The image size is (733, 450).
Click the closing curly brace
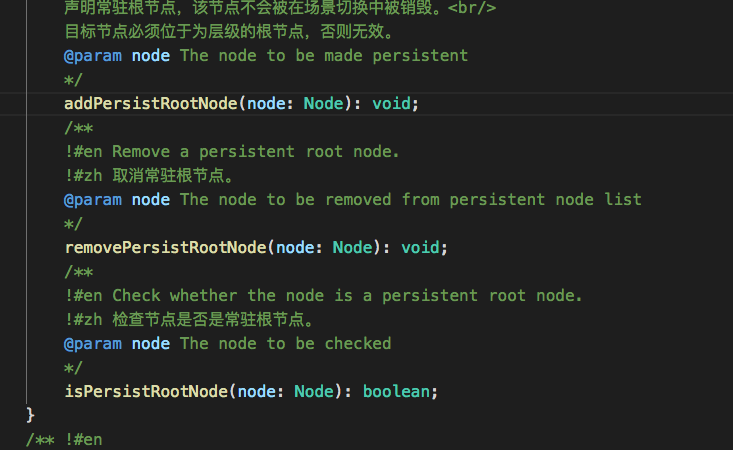31,414
